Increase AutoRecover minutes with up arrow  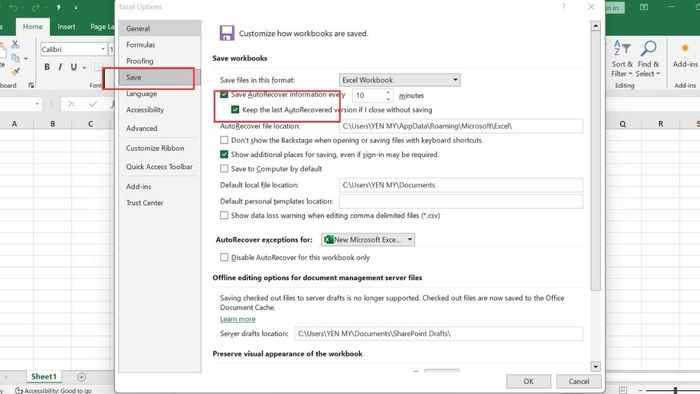point(388,92)
